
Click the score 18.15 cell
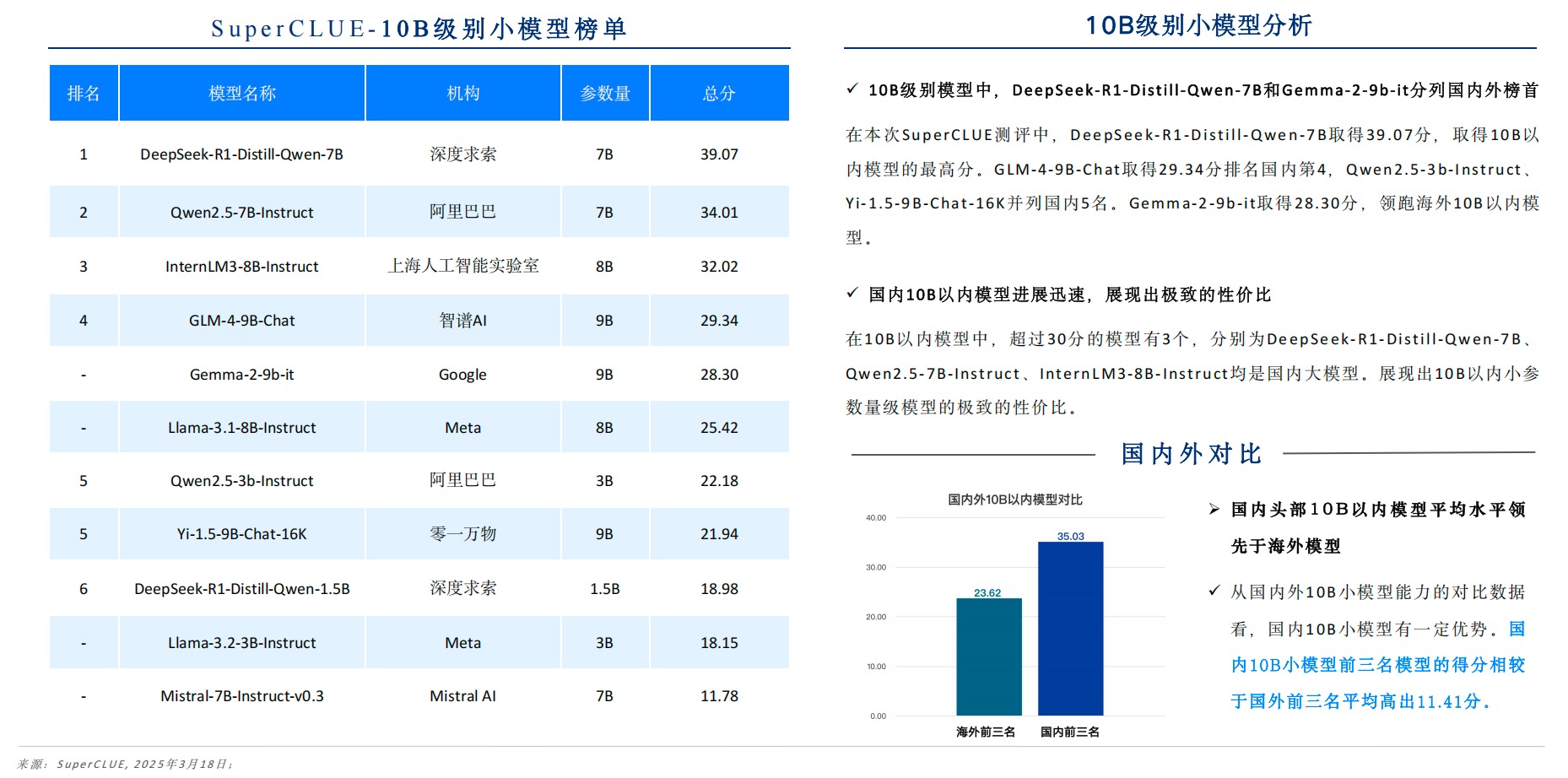[x=719, y=643]
